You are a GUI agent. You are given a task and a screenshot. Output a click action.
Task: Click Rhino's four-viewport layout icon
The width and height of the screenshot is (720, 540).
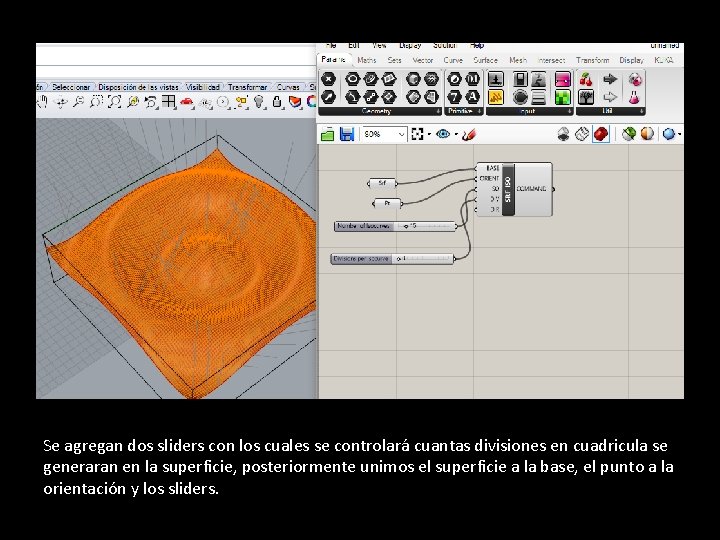pos(169,102)
